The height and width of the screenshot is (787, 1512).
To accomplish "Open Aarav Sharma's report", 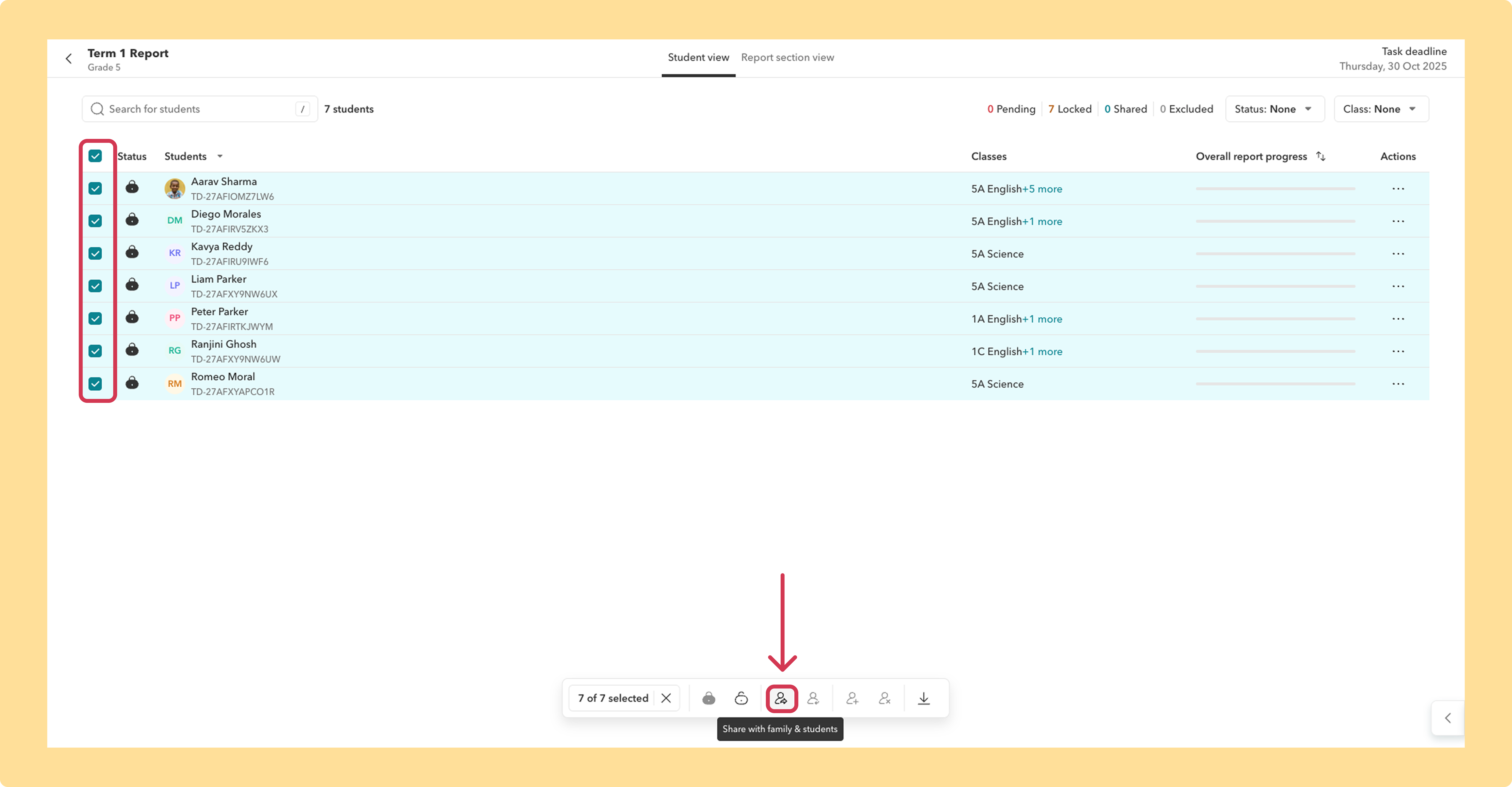I will 224,181.
